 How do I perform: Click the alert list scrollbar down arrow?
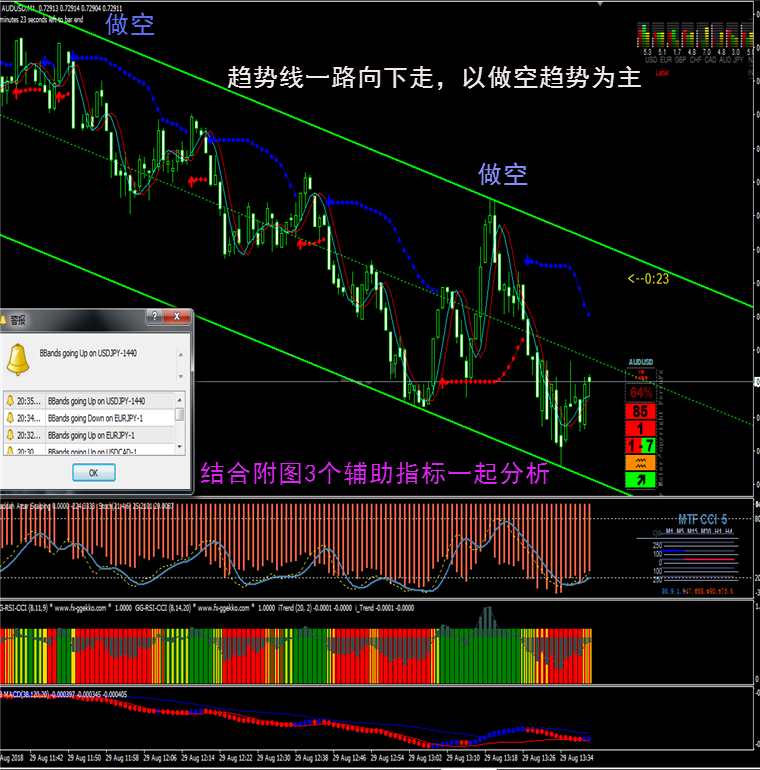tap(180, 447)
